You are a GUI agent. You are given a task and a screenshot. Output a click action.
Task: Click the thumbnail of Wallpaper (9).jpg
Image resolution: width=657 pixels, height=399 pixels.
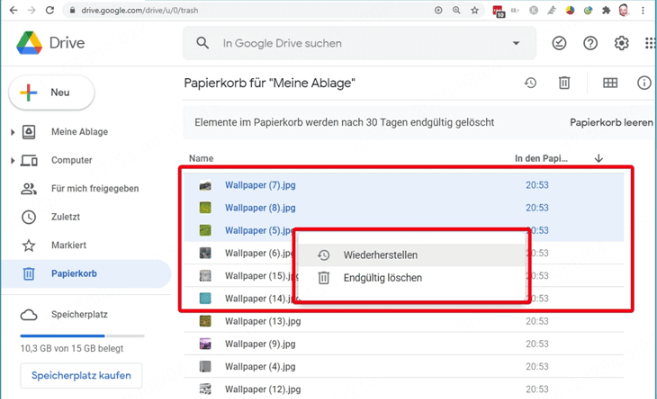[x=205, y=344]
